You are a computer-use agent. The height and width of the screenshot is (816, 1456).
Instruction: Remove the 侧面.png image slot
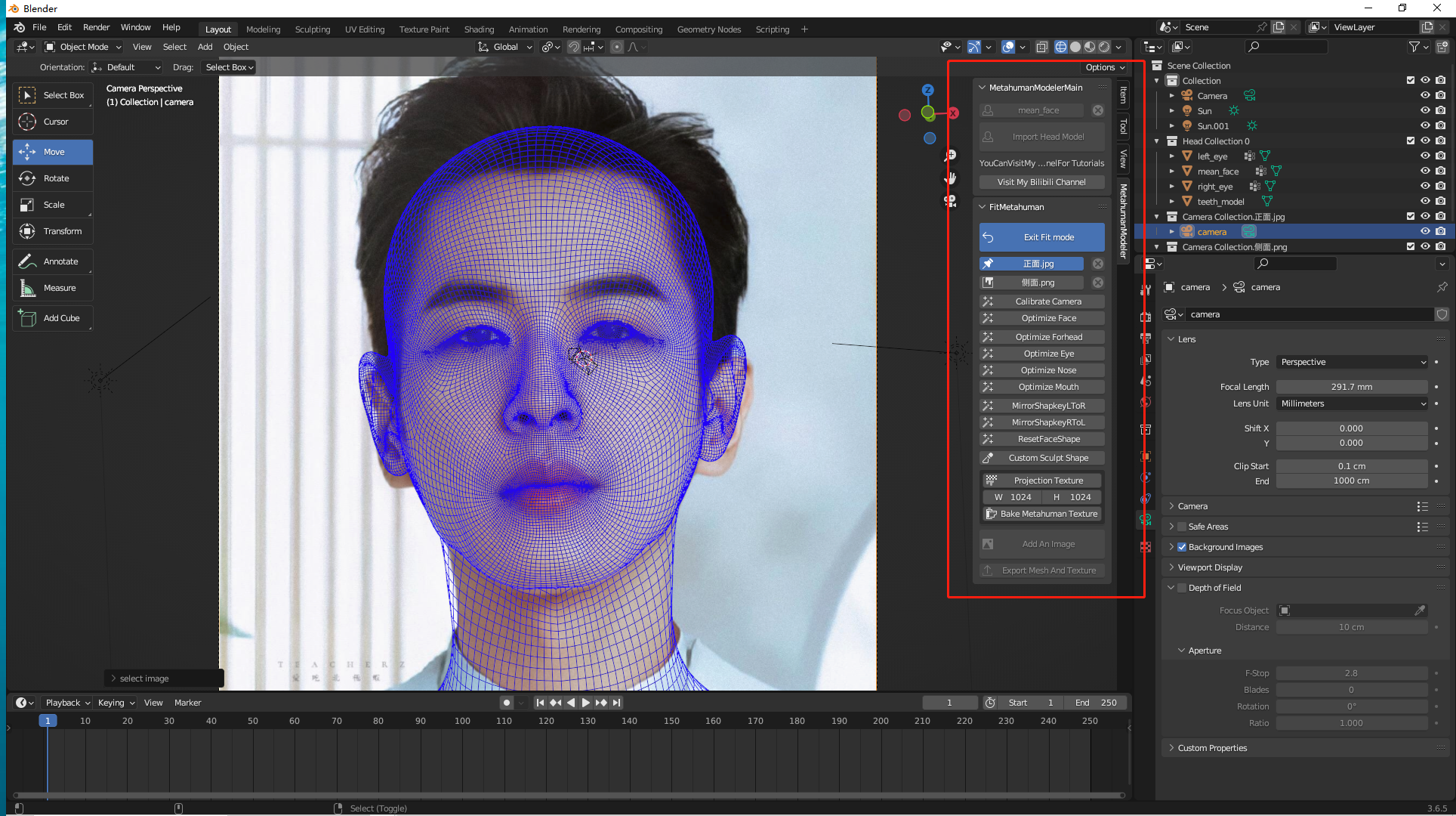tap(1098, 283)
